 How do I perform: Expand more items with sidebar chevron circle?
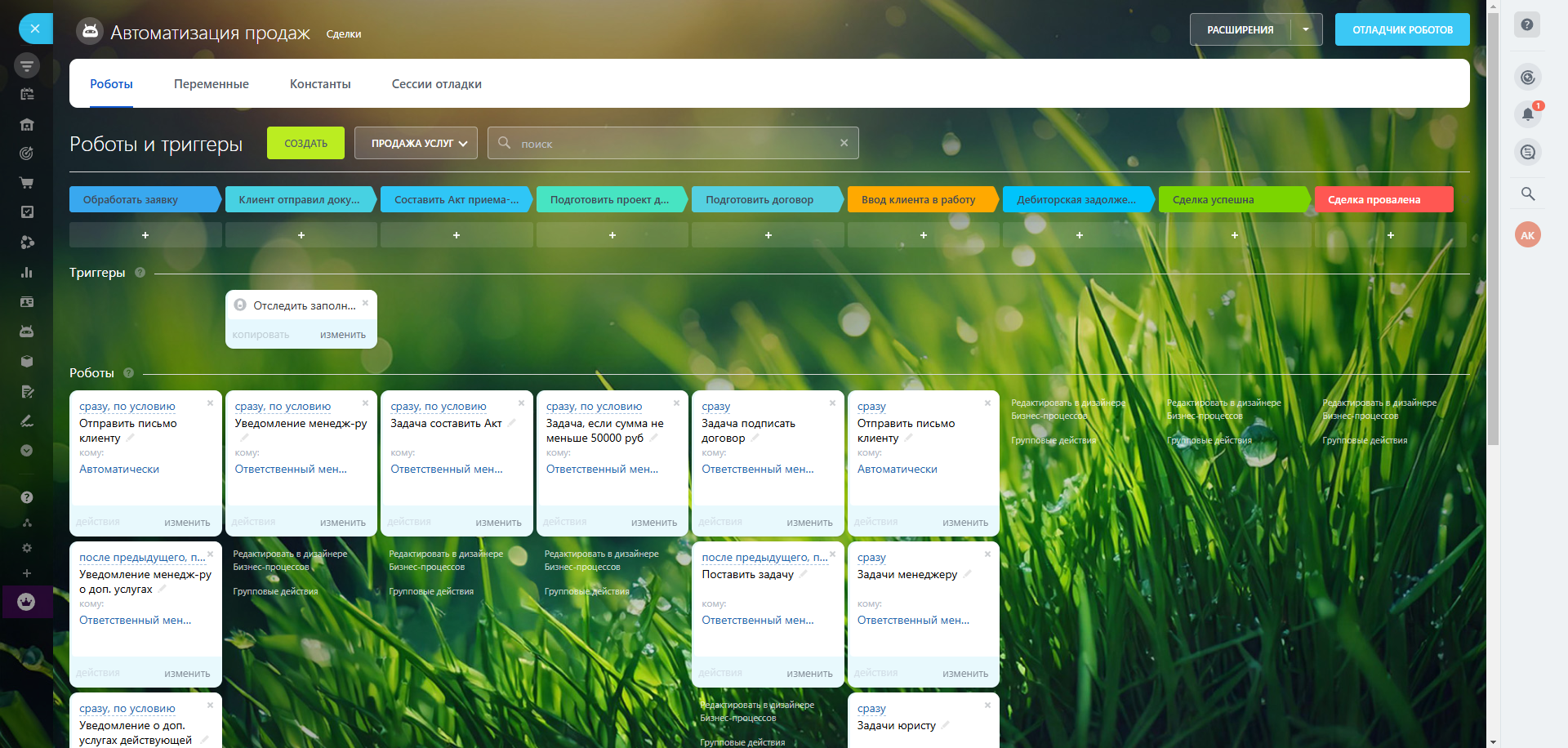pyautogui.click(x=27, y=451)
